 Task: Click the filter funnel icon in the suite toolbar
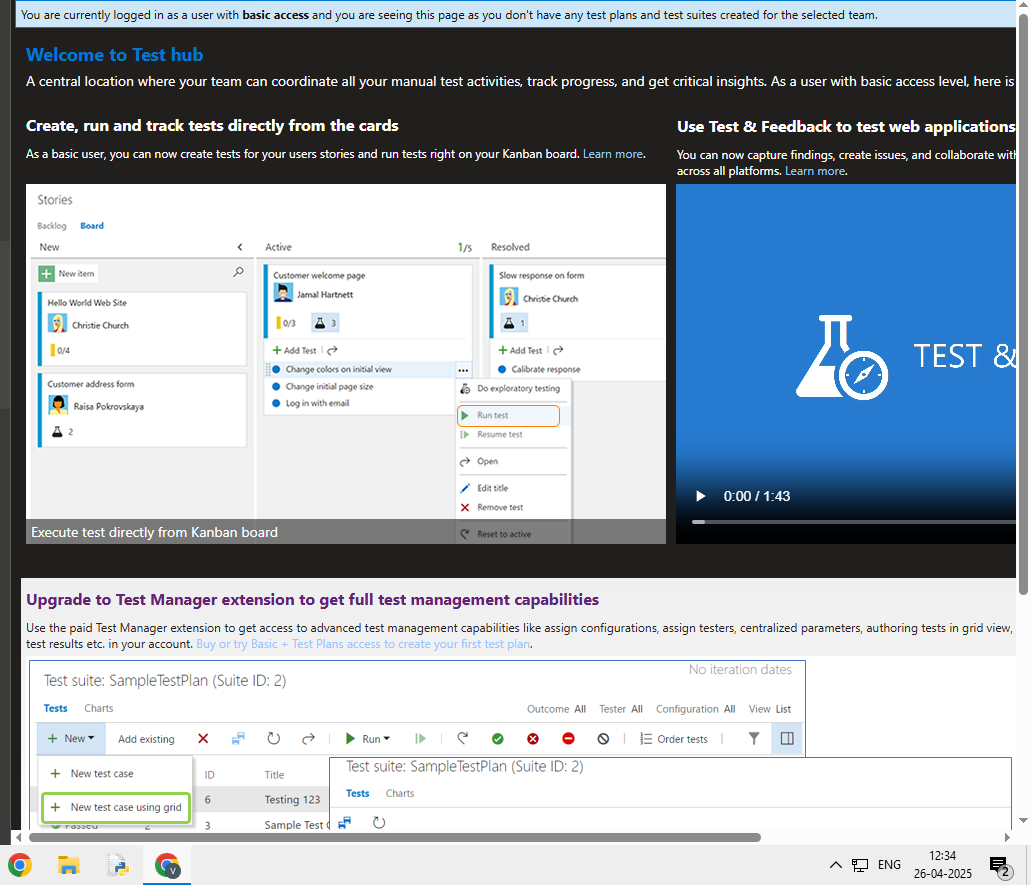tap(754, 738)
